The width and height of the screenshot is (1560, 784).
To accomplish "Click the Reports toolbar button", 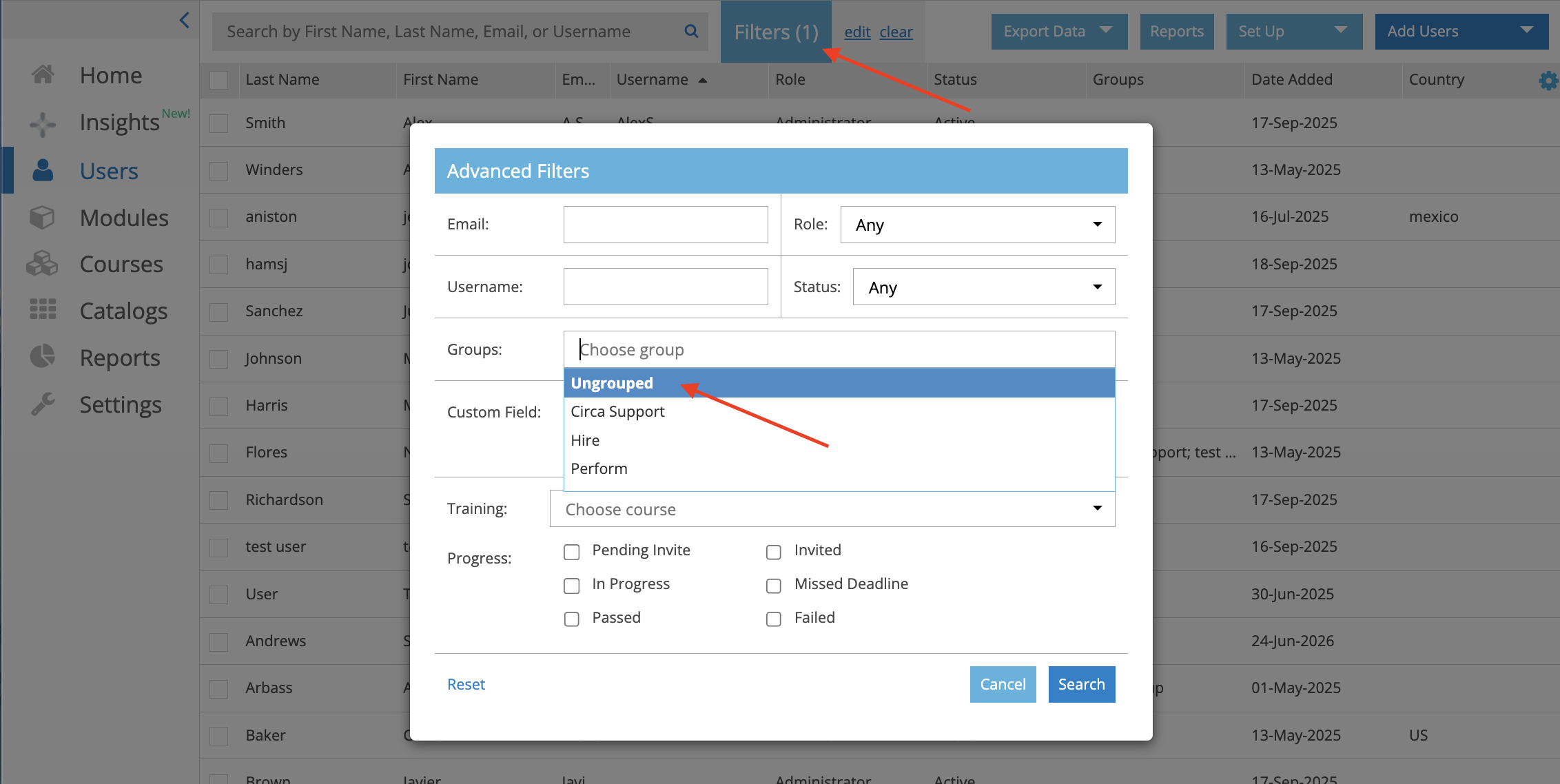I will 1177,32.
